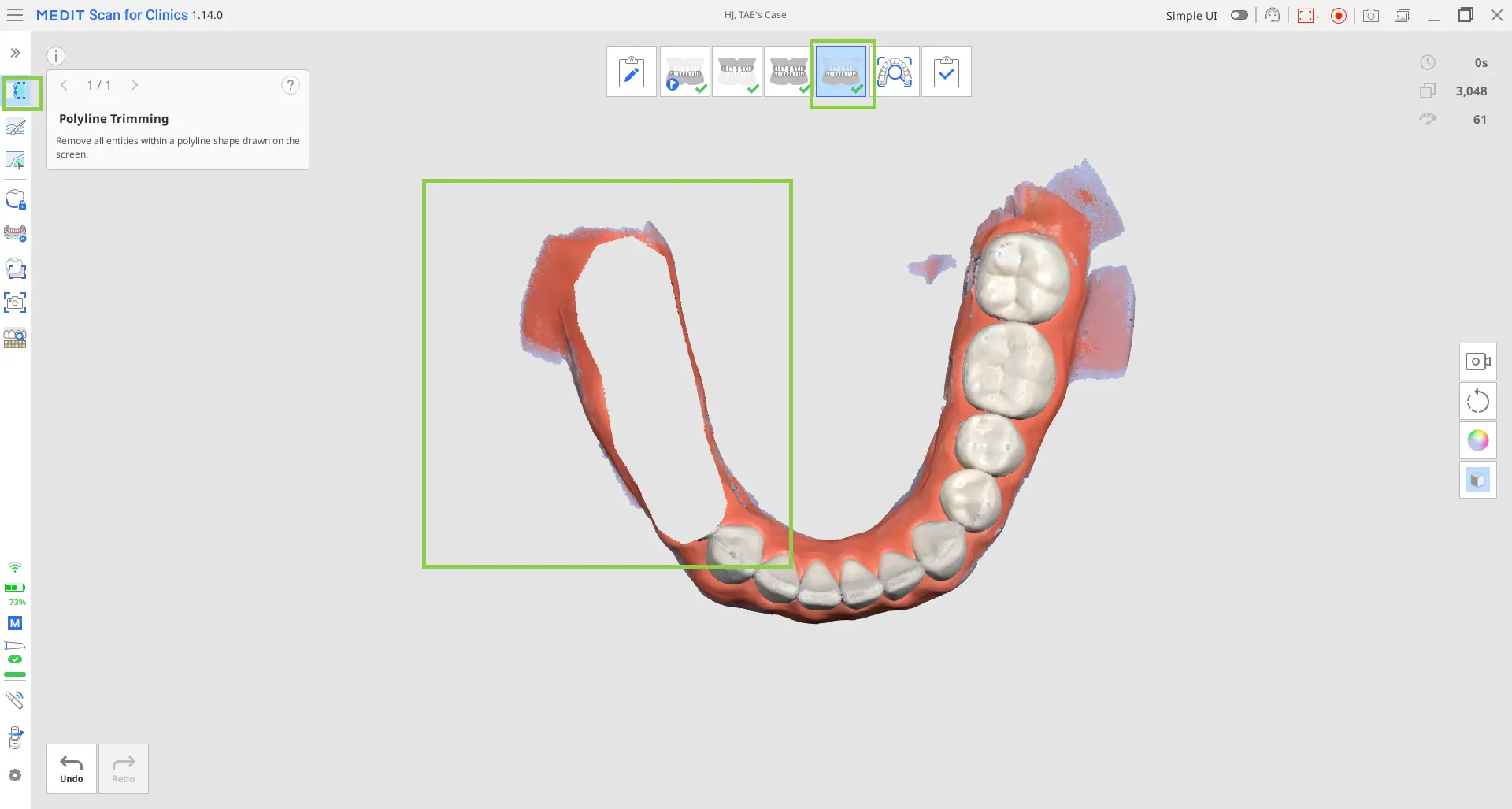Screen dimensions: 1512x809
Task: Start the red screen recording button
Action: 1339,15
